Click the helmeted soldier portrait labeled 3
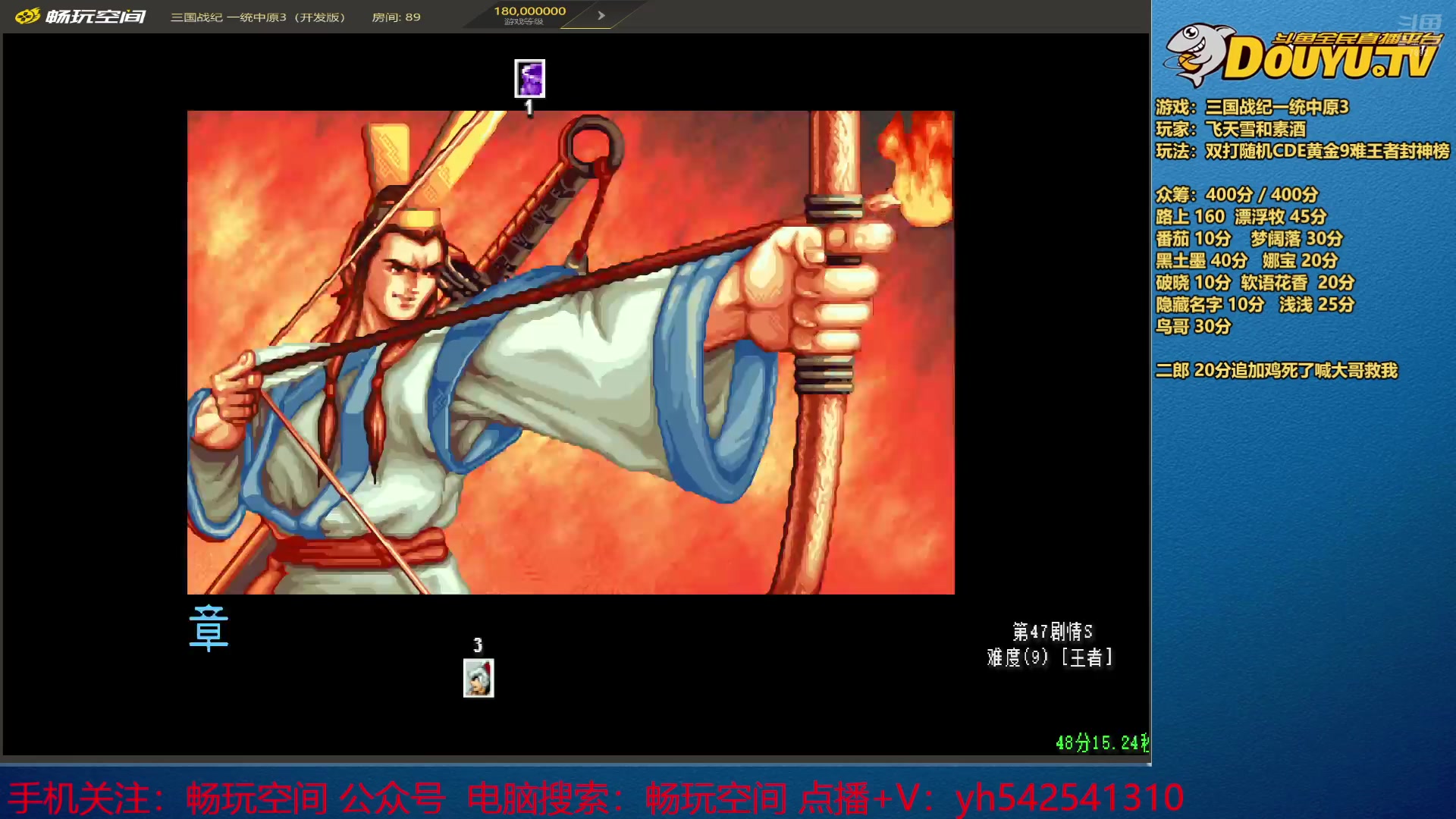 479,678
